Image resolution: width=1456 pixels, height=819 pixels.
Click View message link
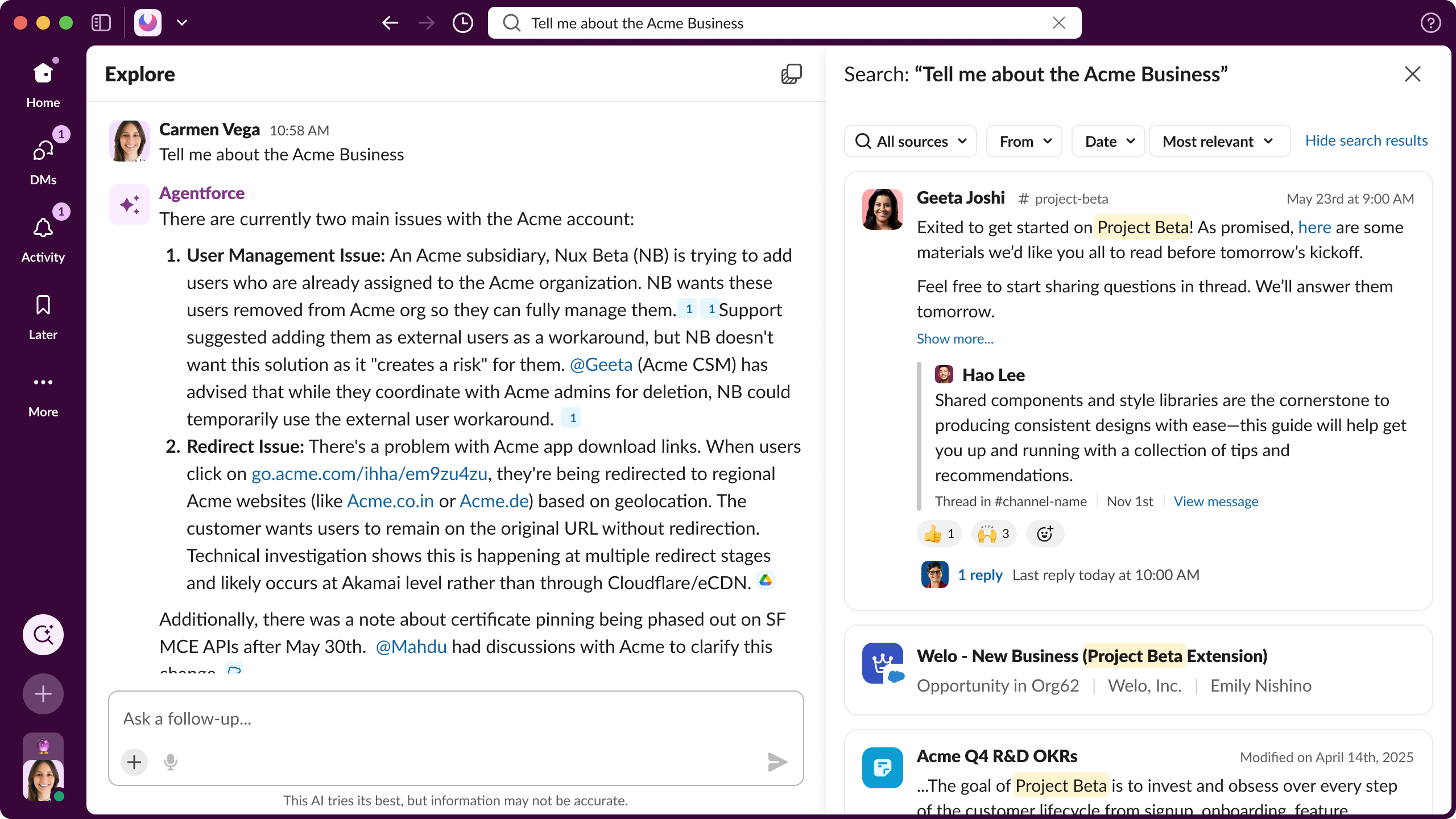pyautogui.click(x=1216, y=501)
